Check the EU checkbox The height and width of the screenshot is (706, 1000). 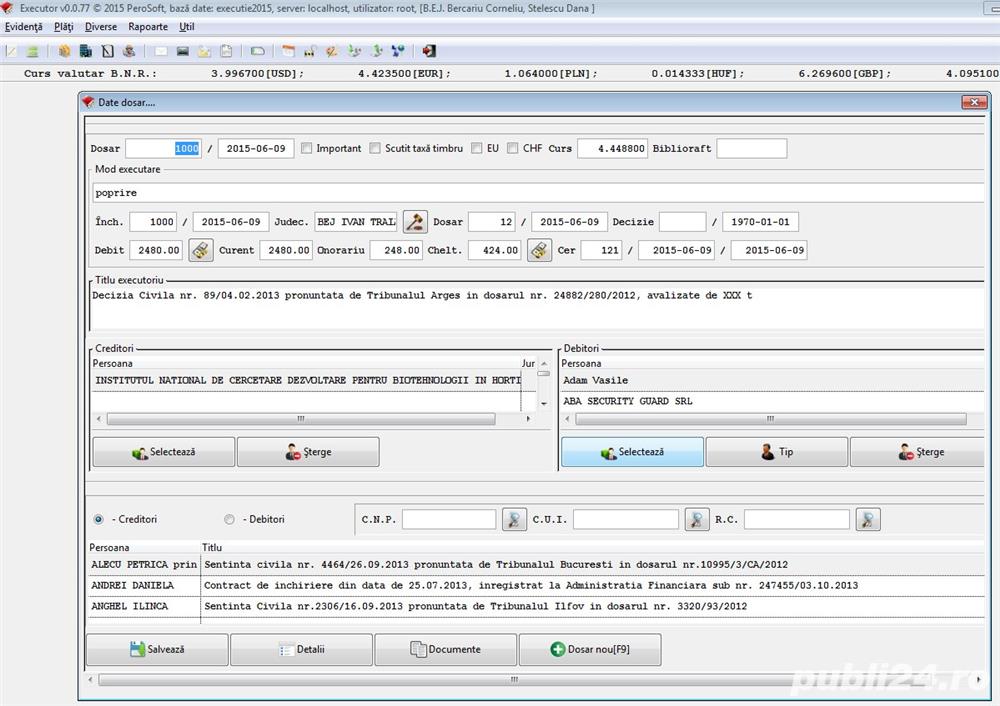point(477,148)
